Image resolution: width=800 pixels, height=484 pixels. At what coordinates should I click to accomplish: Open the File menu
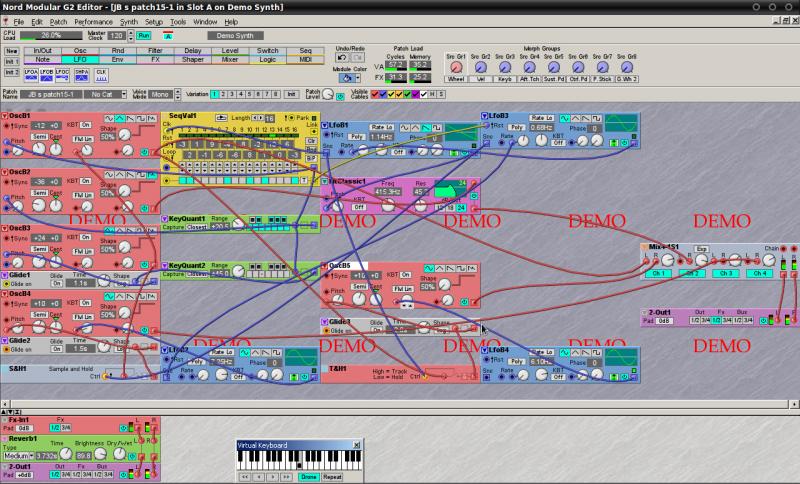point(18,22)
